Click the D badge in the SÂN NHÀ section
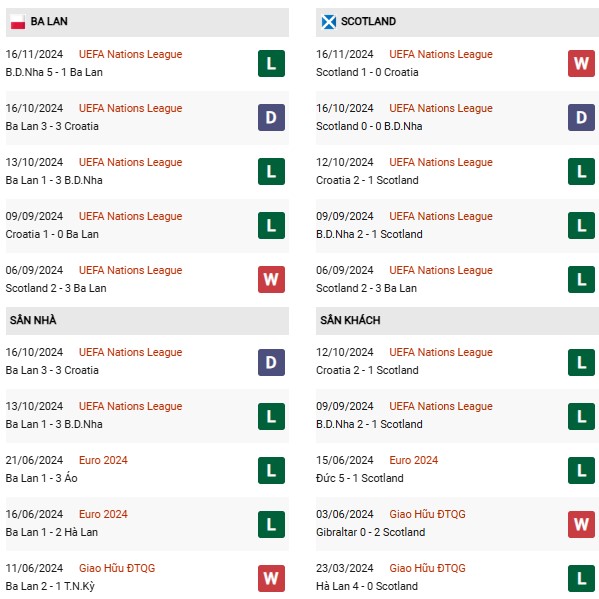599x599 pixels. [271, 363]
